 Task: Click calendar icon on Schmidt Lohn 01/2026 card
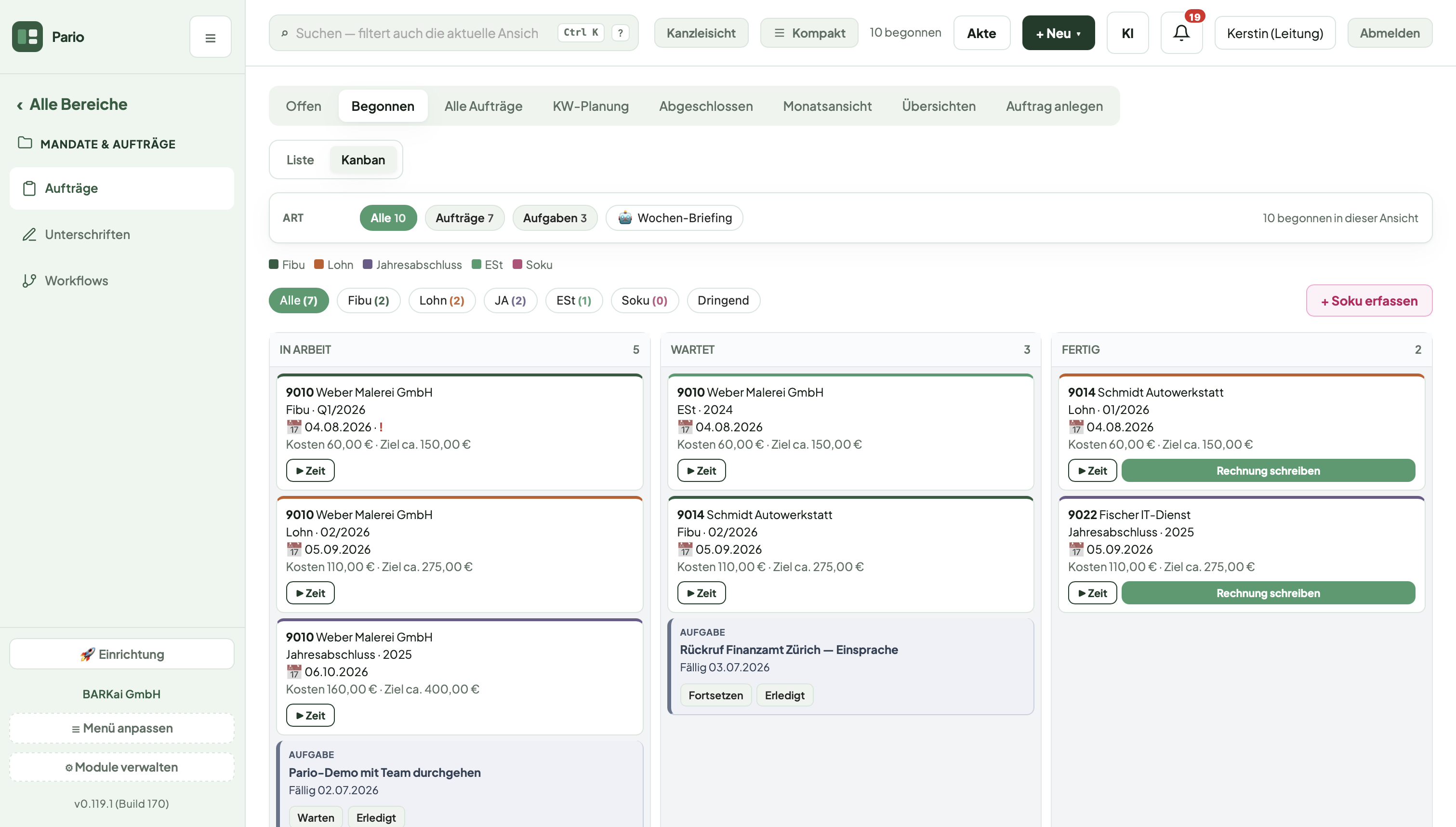point(1076,427)
